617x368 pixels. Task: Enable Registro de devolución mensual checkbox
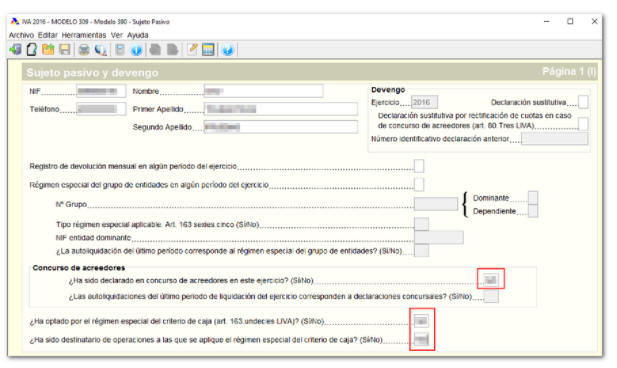[419, 166]
